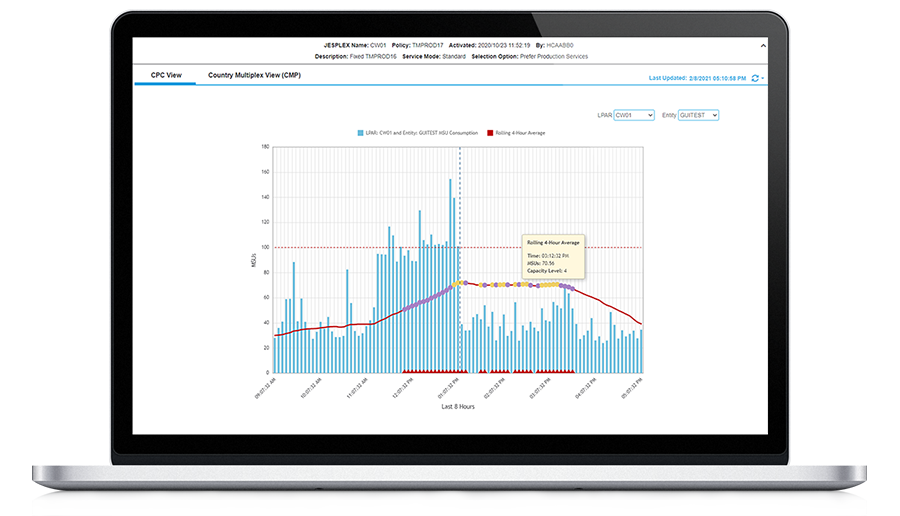Switch to the CPC View tab
900x516 pixels.
click(x=165, y=76)
